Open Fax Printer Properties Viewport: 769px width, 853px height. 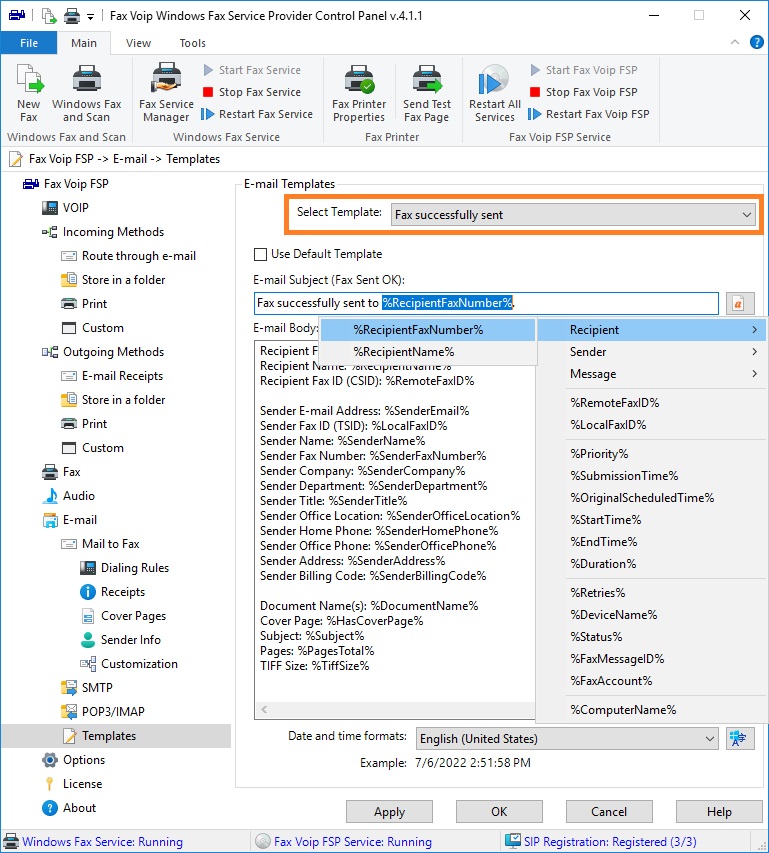359,92
